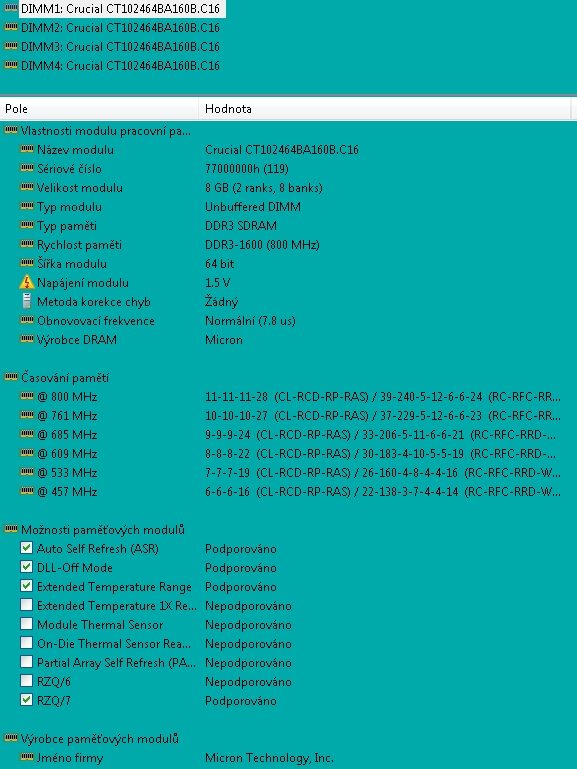Click the DIMM3 memory chip icon
Screen dimensions: 577x769
point(11,46)
